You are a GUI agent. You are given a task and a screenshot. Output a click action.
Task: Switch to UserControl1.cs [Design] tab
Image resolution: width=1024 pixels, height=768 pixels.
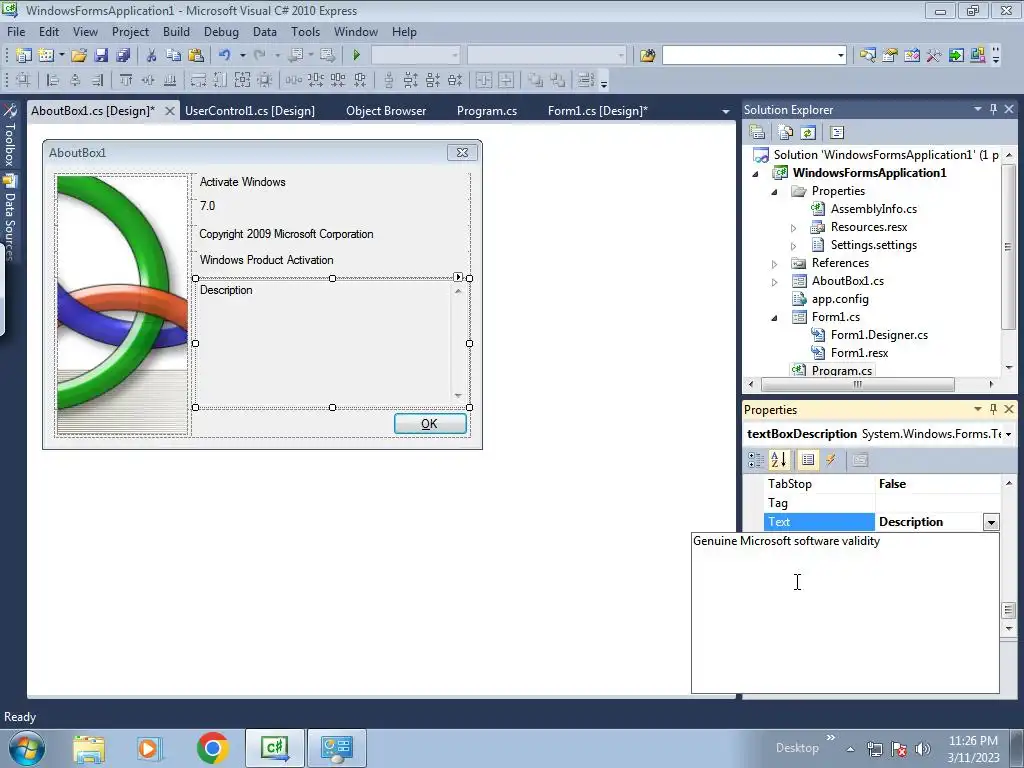(249, 111)
